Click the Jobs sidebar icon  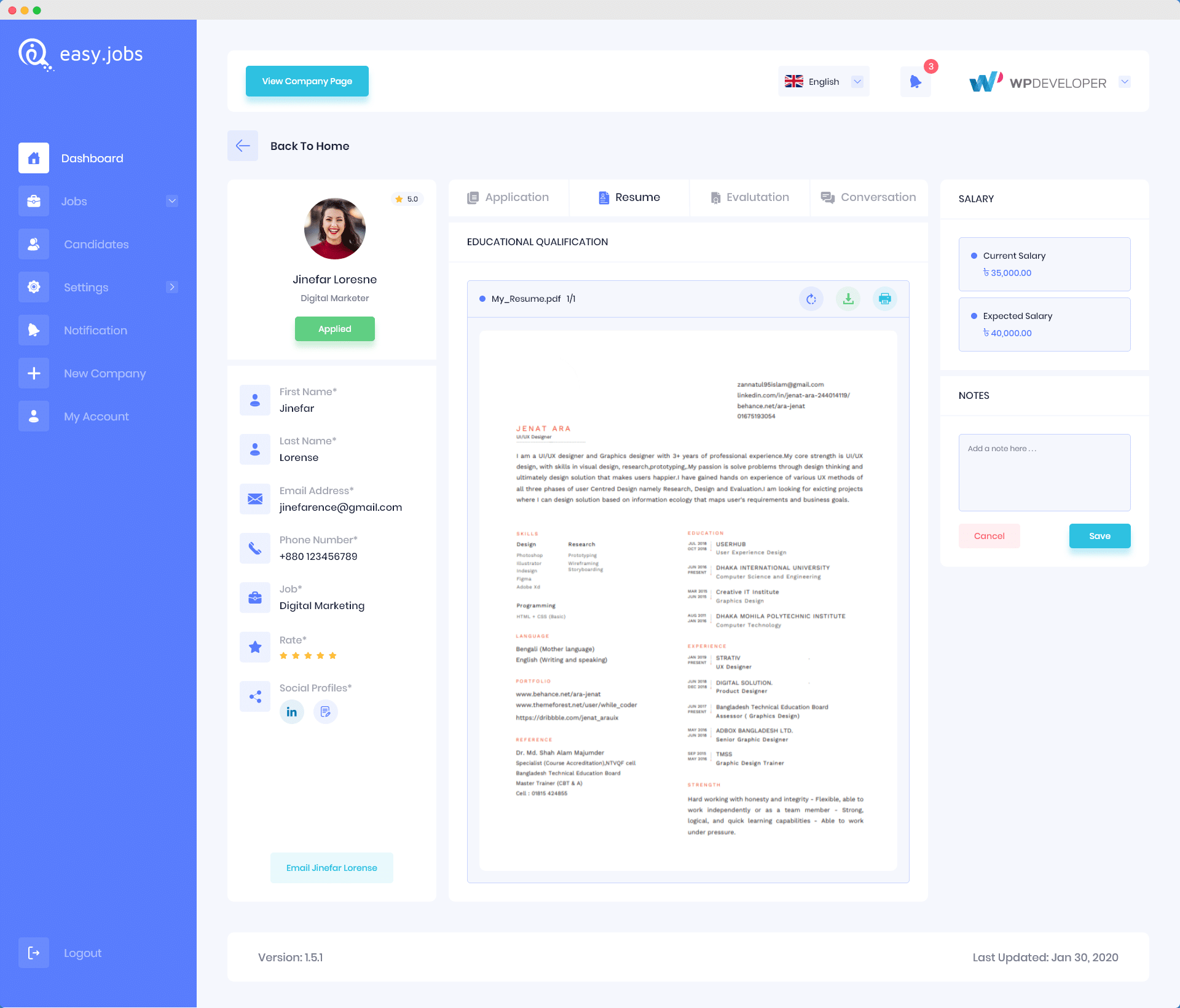click(x=33, y=200)
